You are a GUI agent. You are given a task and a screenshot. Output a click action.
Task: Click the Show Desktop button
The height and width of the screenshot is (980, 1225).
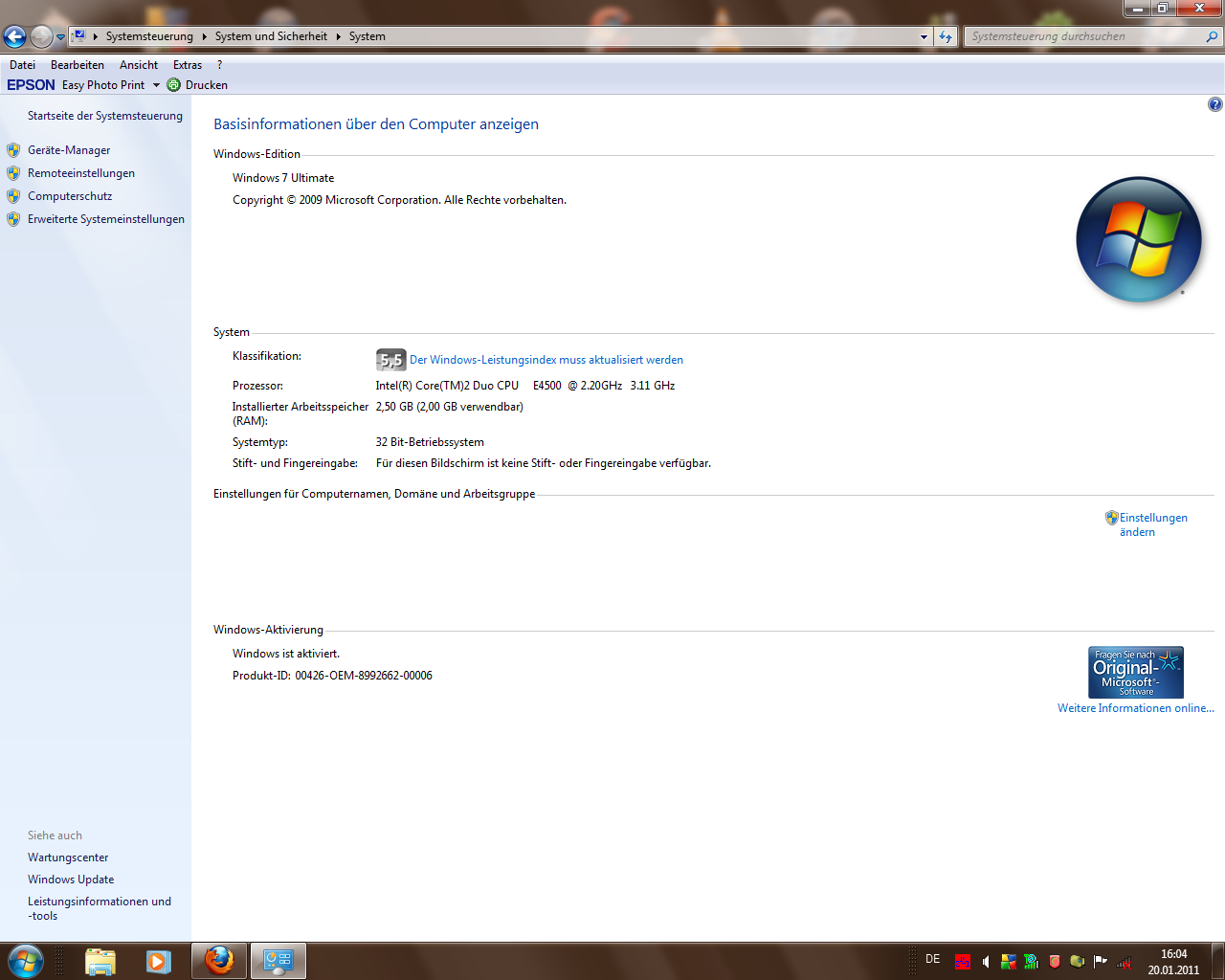(1218, 961)
